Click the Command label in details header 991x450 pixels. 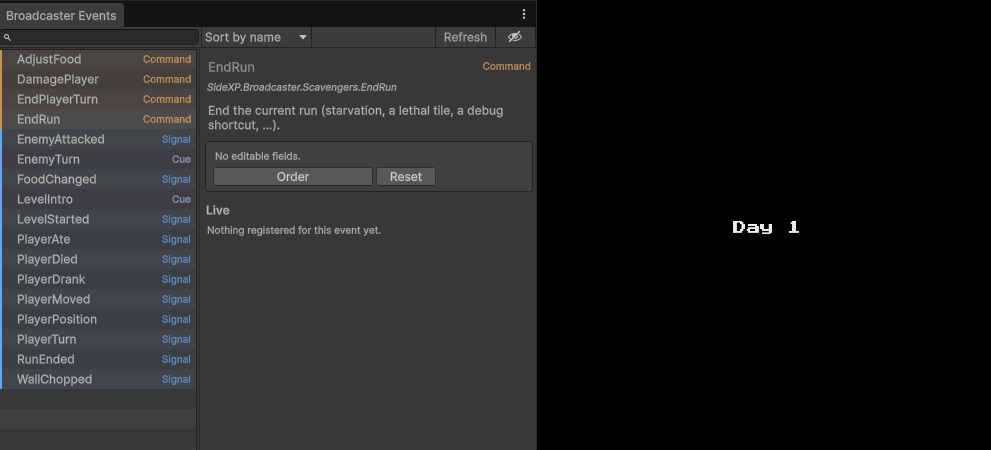[506, 66]
